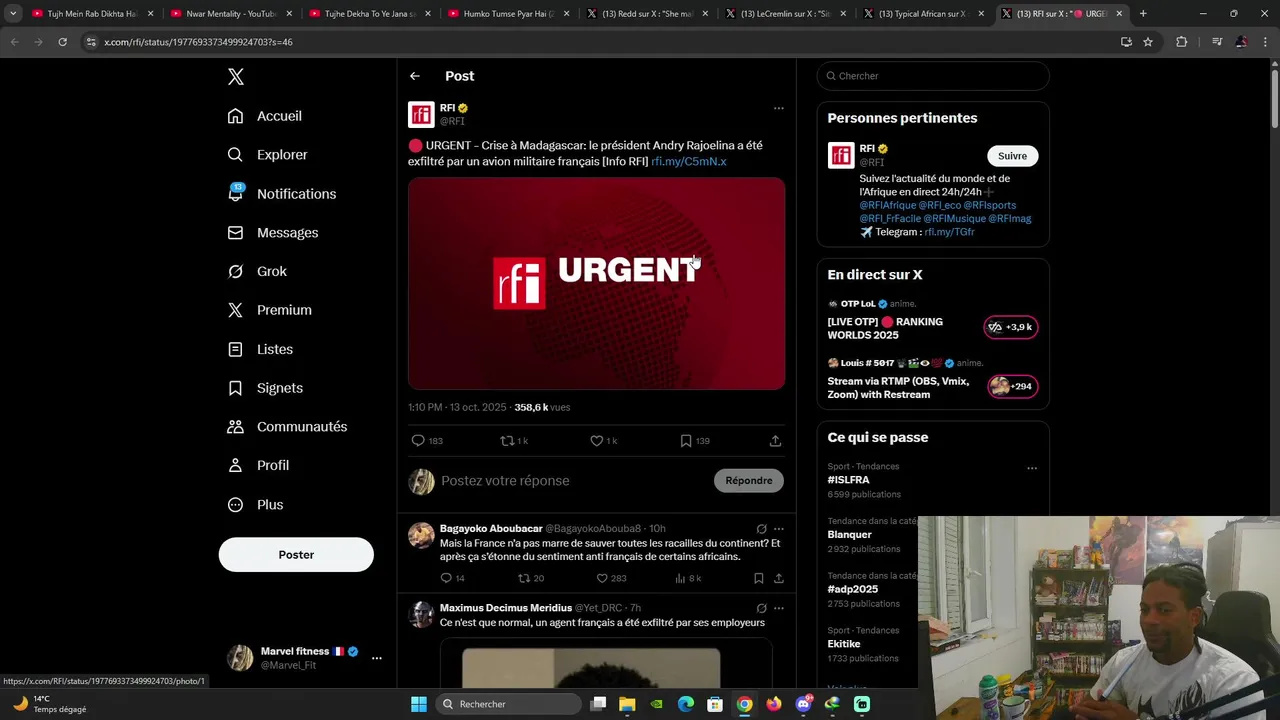
Task: Click the Répondre button
Action: pos(749,481)
